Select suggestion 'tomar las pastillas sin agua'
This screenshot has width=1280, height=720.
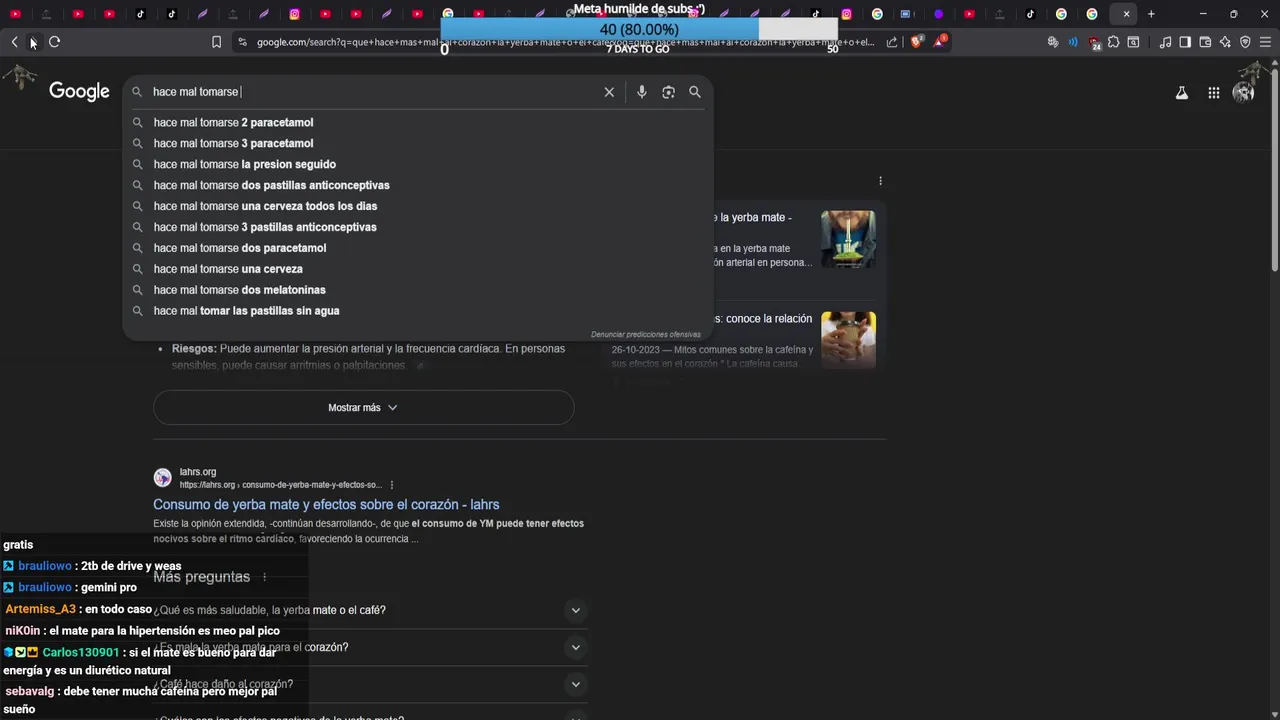pos(417,311)
